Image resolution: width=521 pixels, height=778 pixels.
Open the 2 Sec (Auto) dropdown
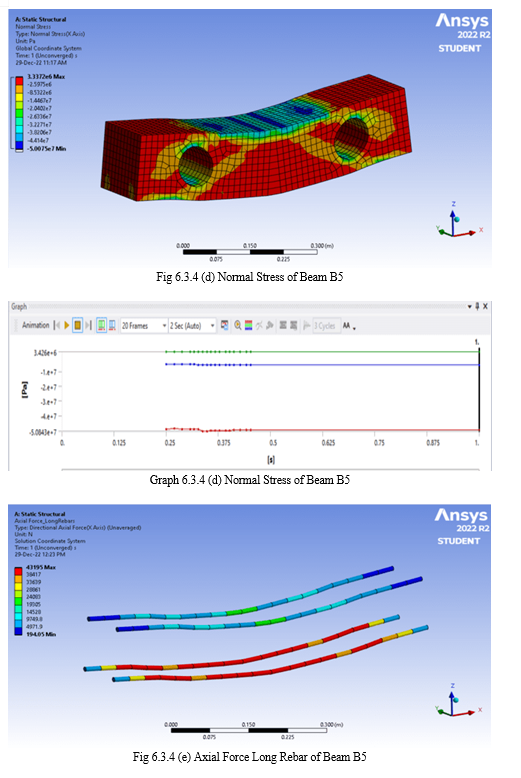coord(193,325)
